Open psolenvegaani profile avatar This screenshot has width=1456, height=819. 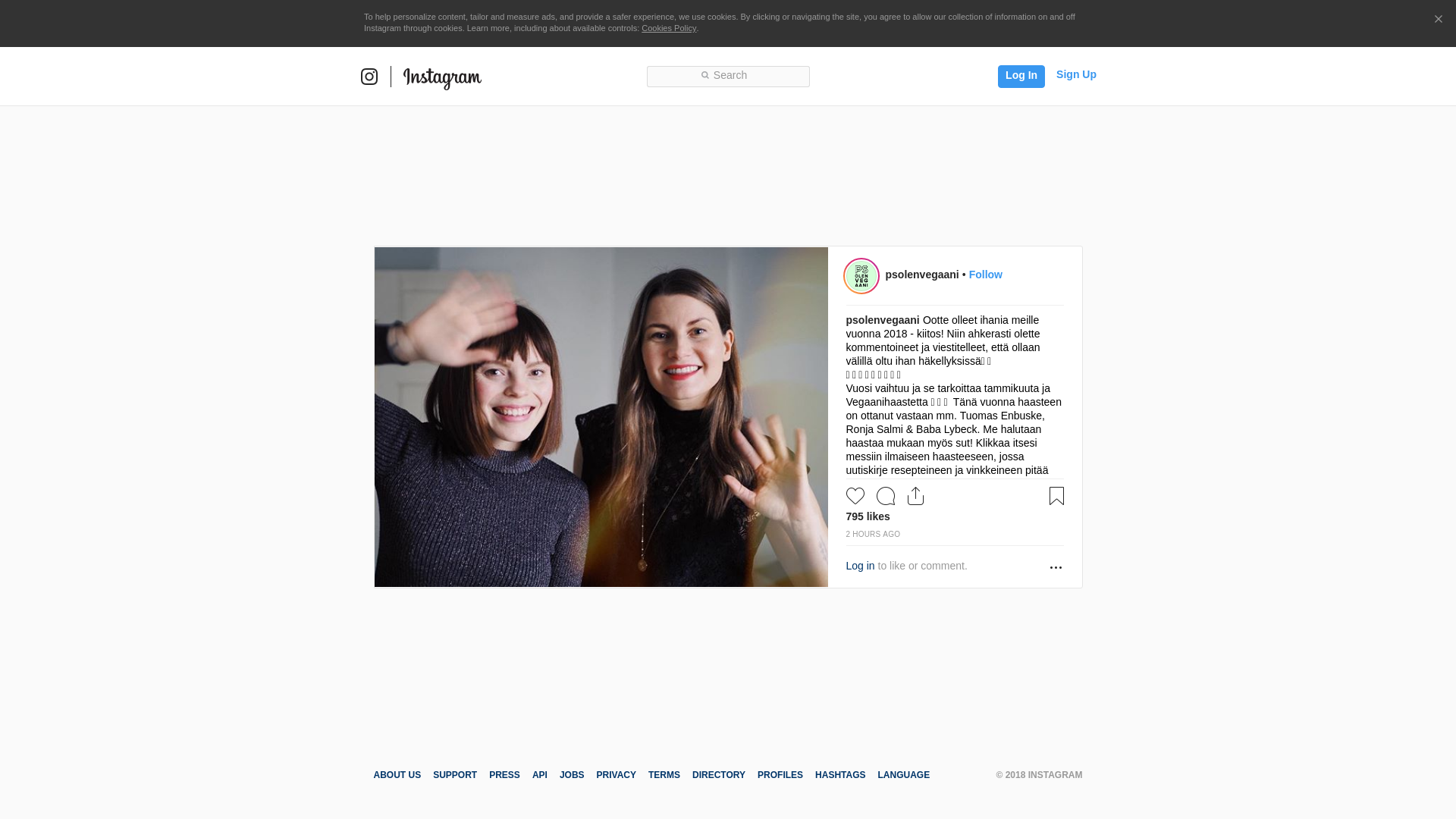[x=861, y=276]
